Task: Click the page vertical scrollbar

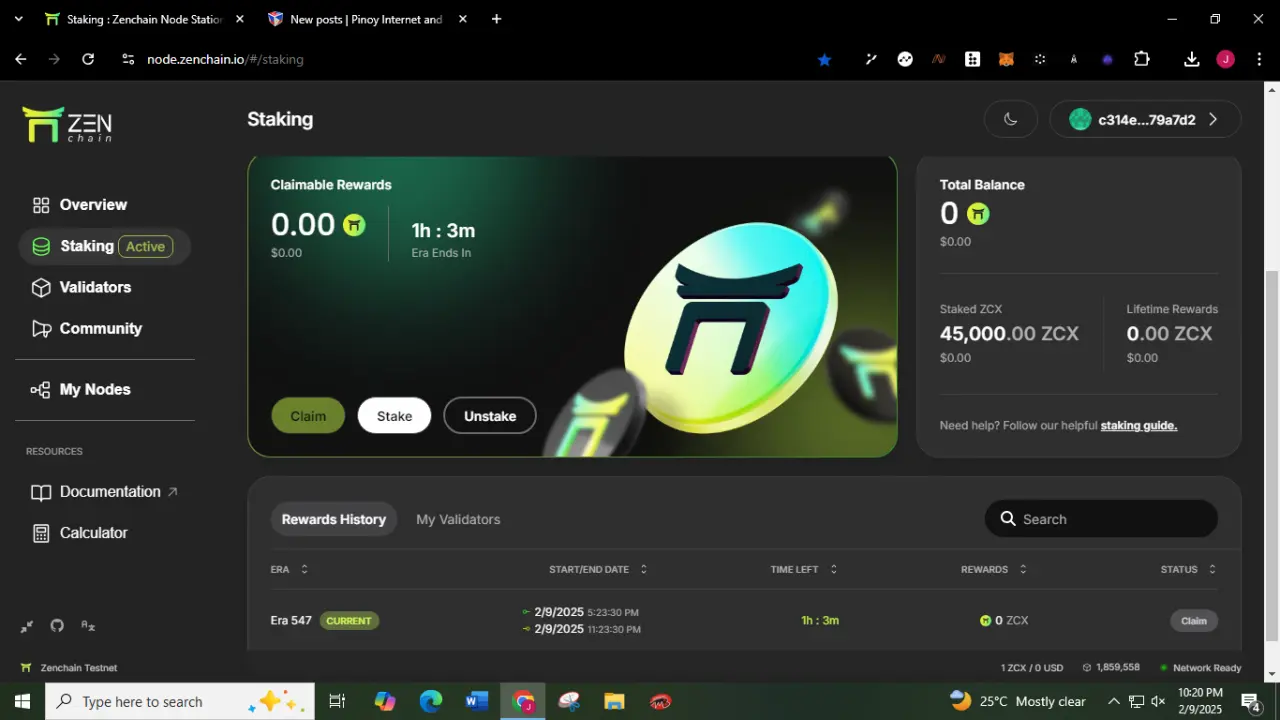Action: tap(1272, 455)
